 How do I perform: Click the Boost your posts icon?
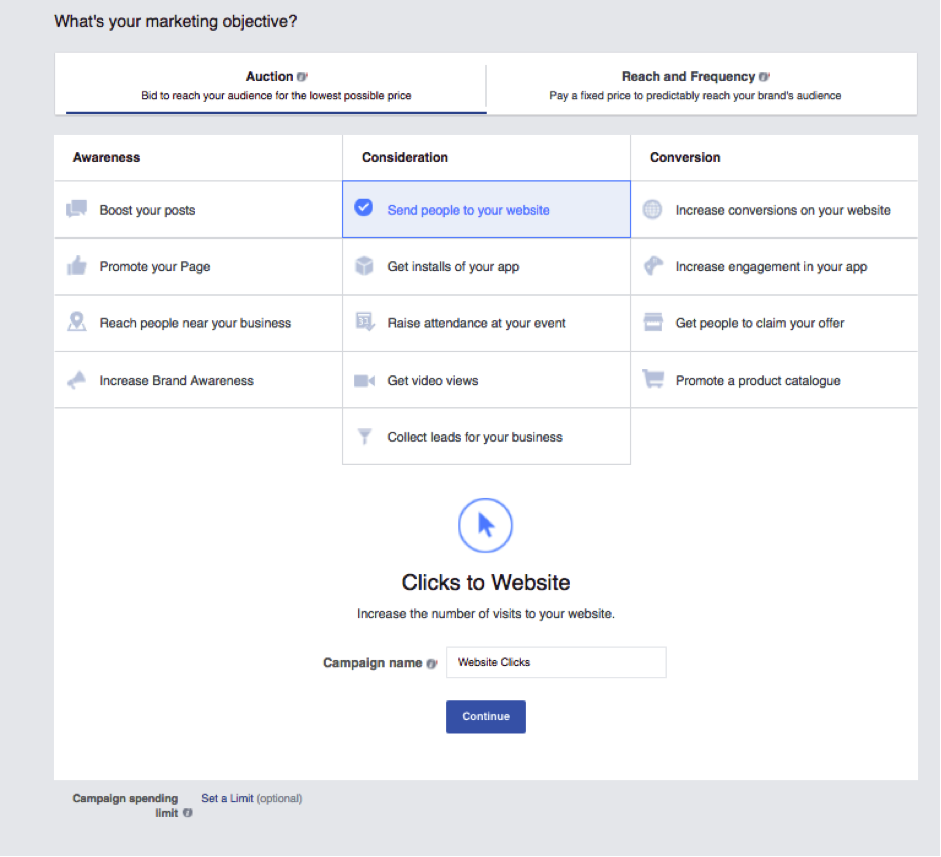point(76,210)
